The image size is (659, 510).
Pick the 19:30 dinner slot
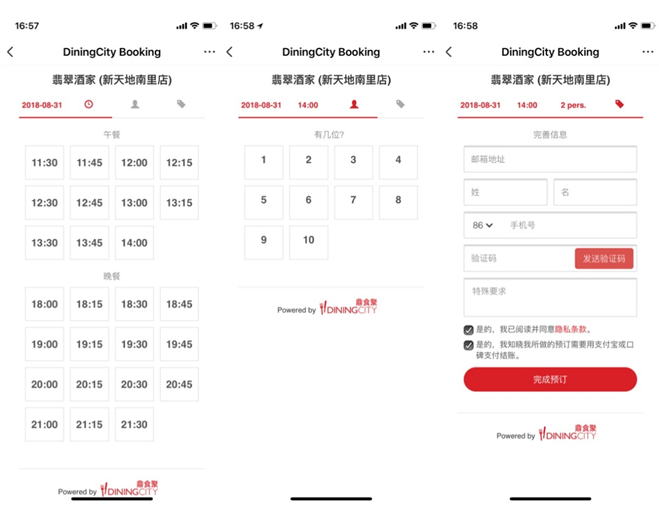tap(134, 344)
